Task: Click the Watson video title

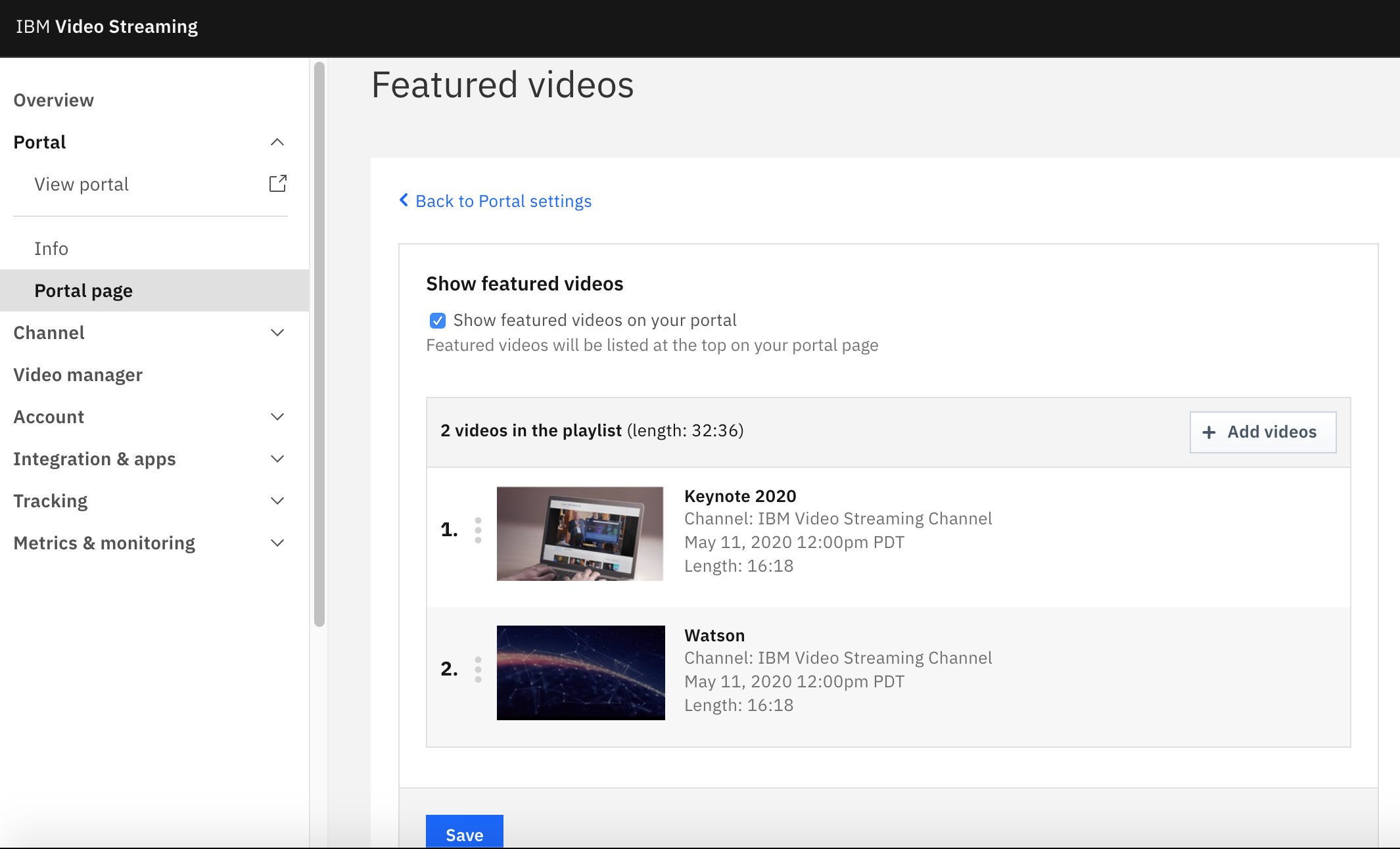Action: pyautogui.click(x=714, y=635)
